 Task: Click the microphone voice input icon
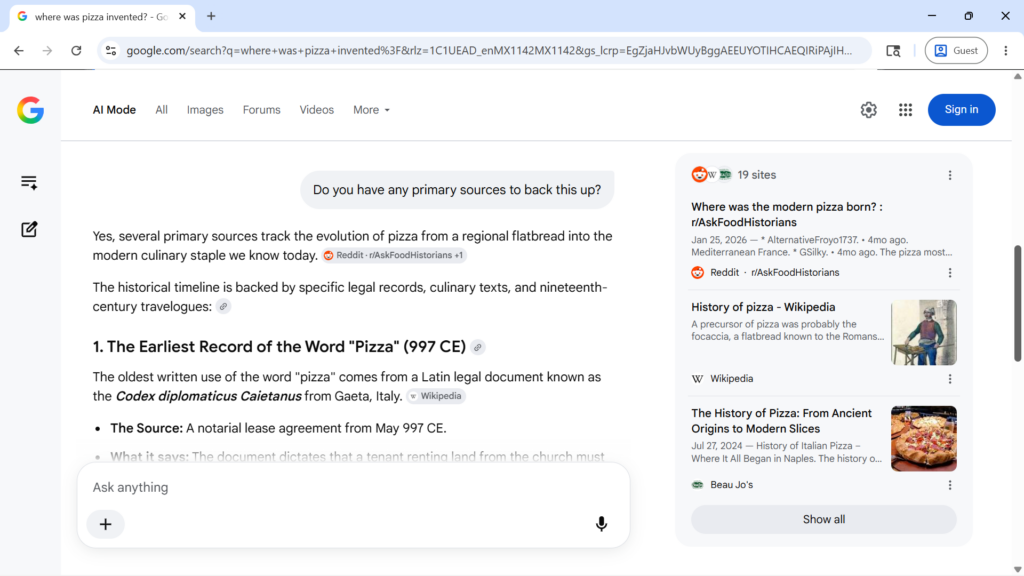coord(601,524)
